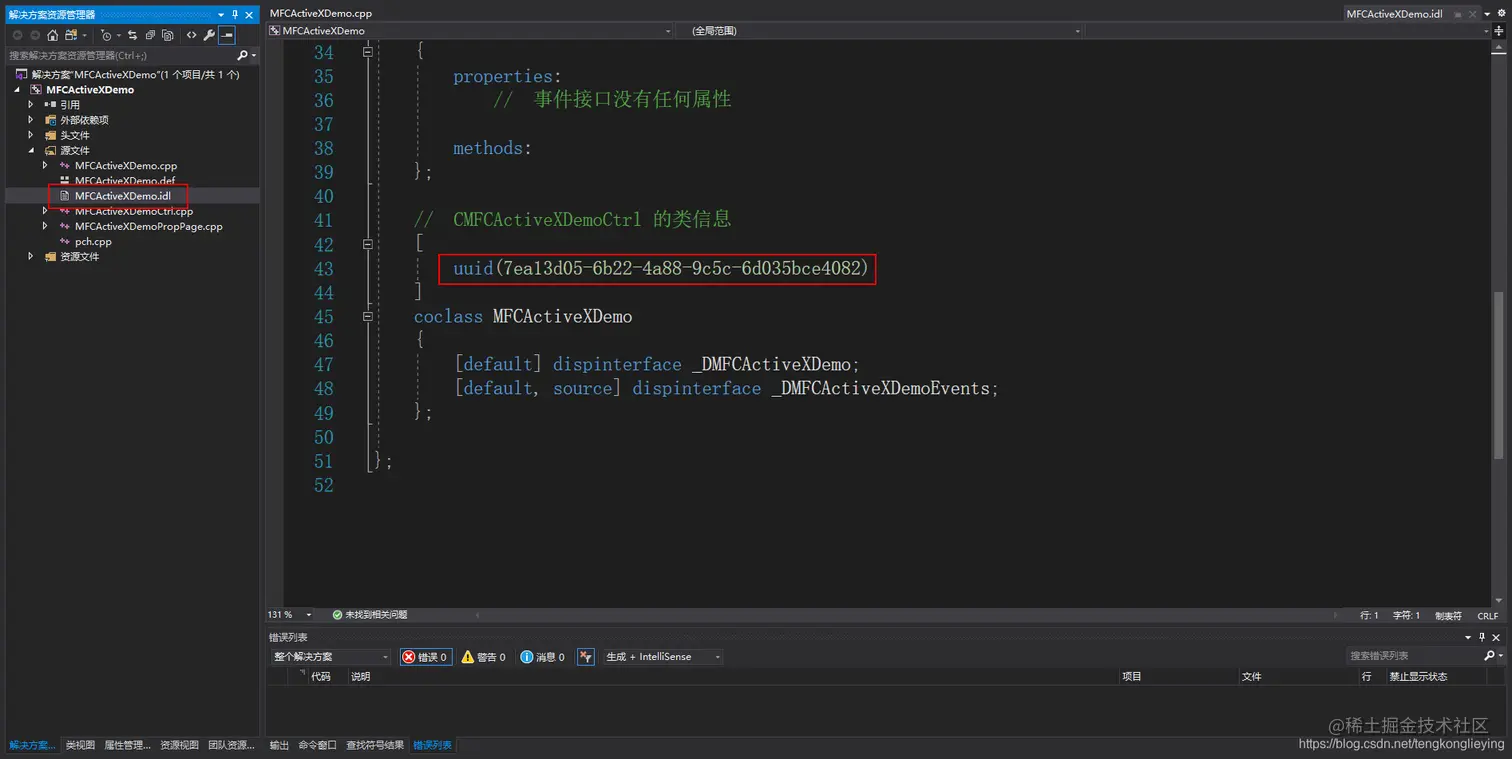This screenshot has height=759, width=1512.
Task: Sort the error list by 代码 column
Action: tap(320, 677)
